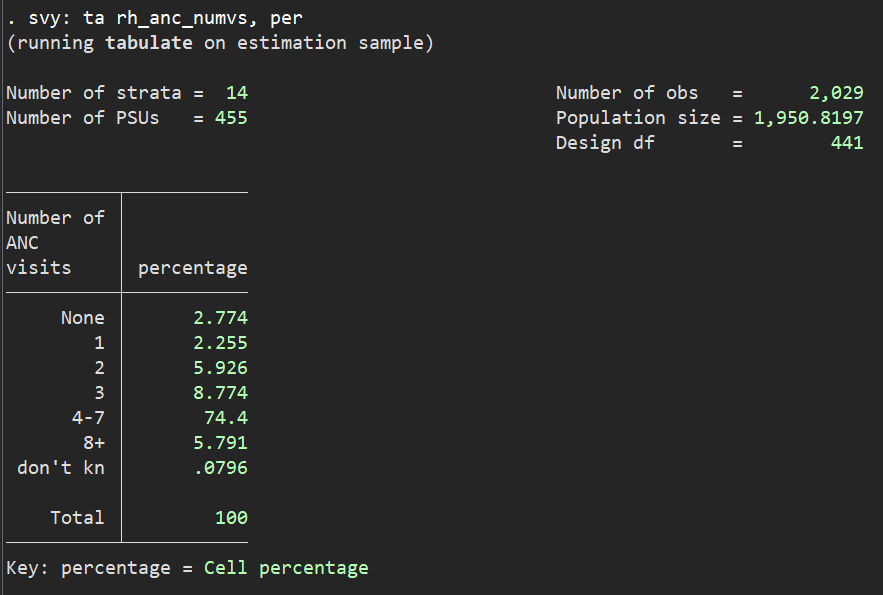This screenshot has width=883, height=595.
Task: Click the Population size value 1,950.8197
Action: pos(808,118)
